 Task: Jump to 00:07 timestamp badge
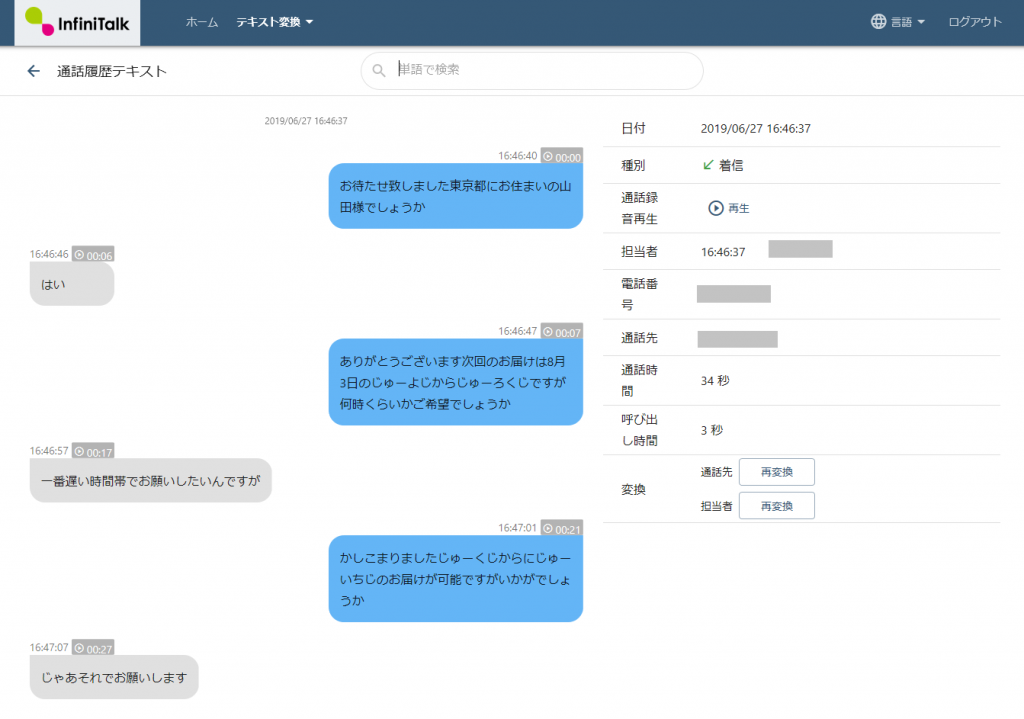pyautogui.click(x=562, y=331)
